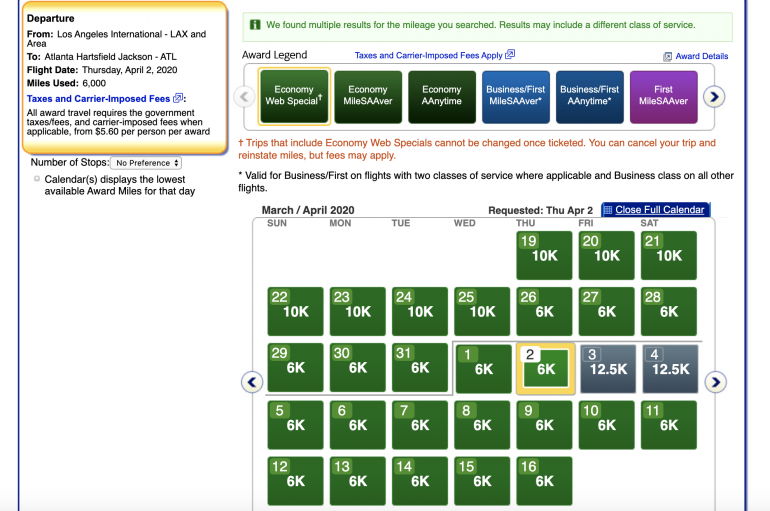Choose March 26 date for 6K miles
This screenshot has height=511, width=770.
544,311
